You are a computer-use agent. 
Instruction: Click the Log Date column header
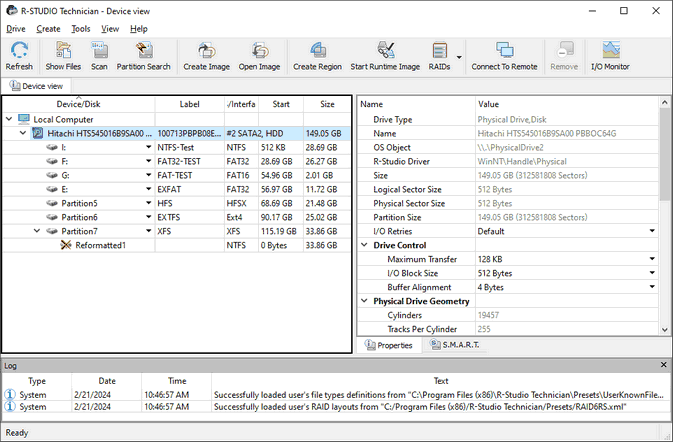107,381
